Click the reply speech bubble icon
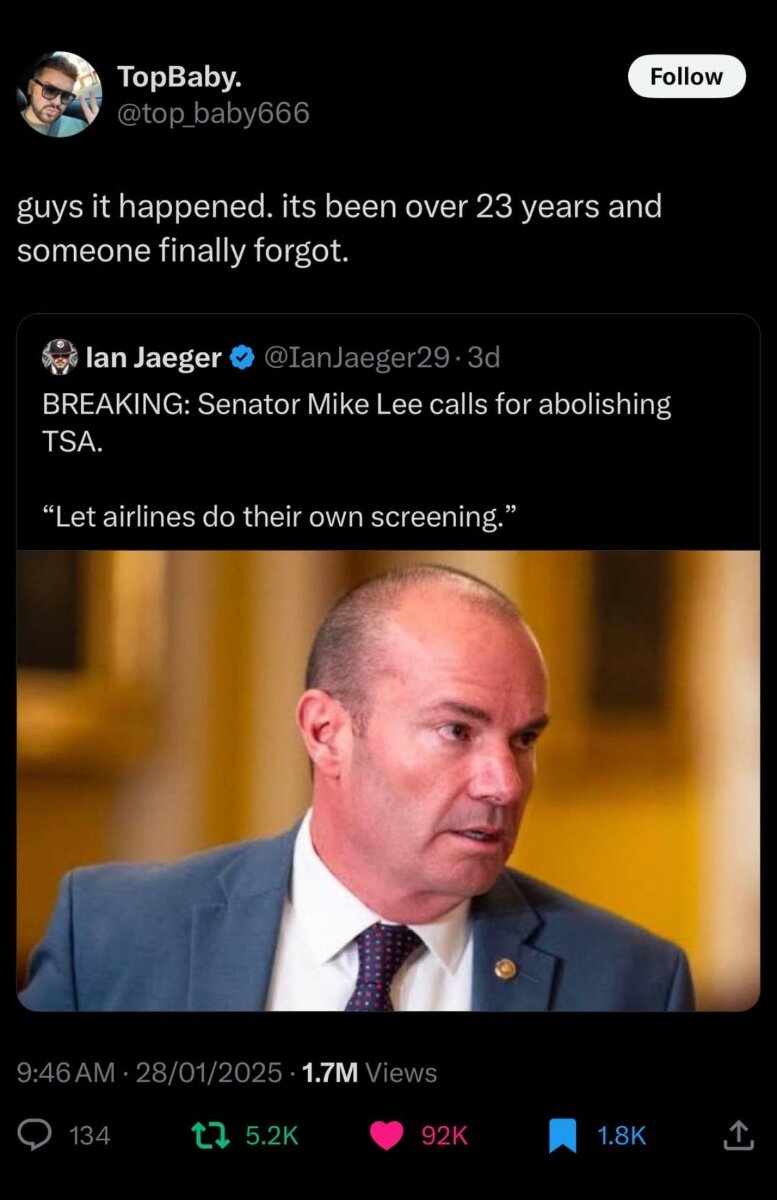The width and height of the screenshot is (777, 1200). [x=36, y=1135]
